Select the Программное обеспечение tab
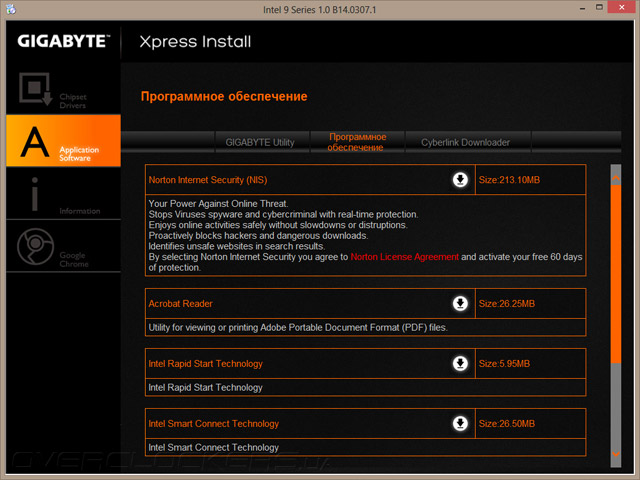This screenshot has height=480, width=640. [x=357, y=142]
